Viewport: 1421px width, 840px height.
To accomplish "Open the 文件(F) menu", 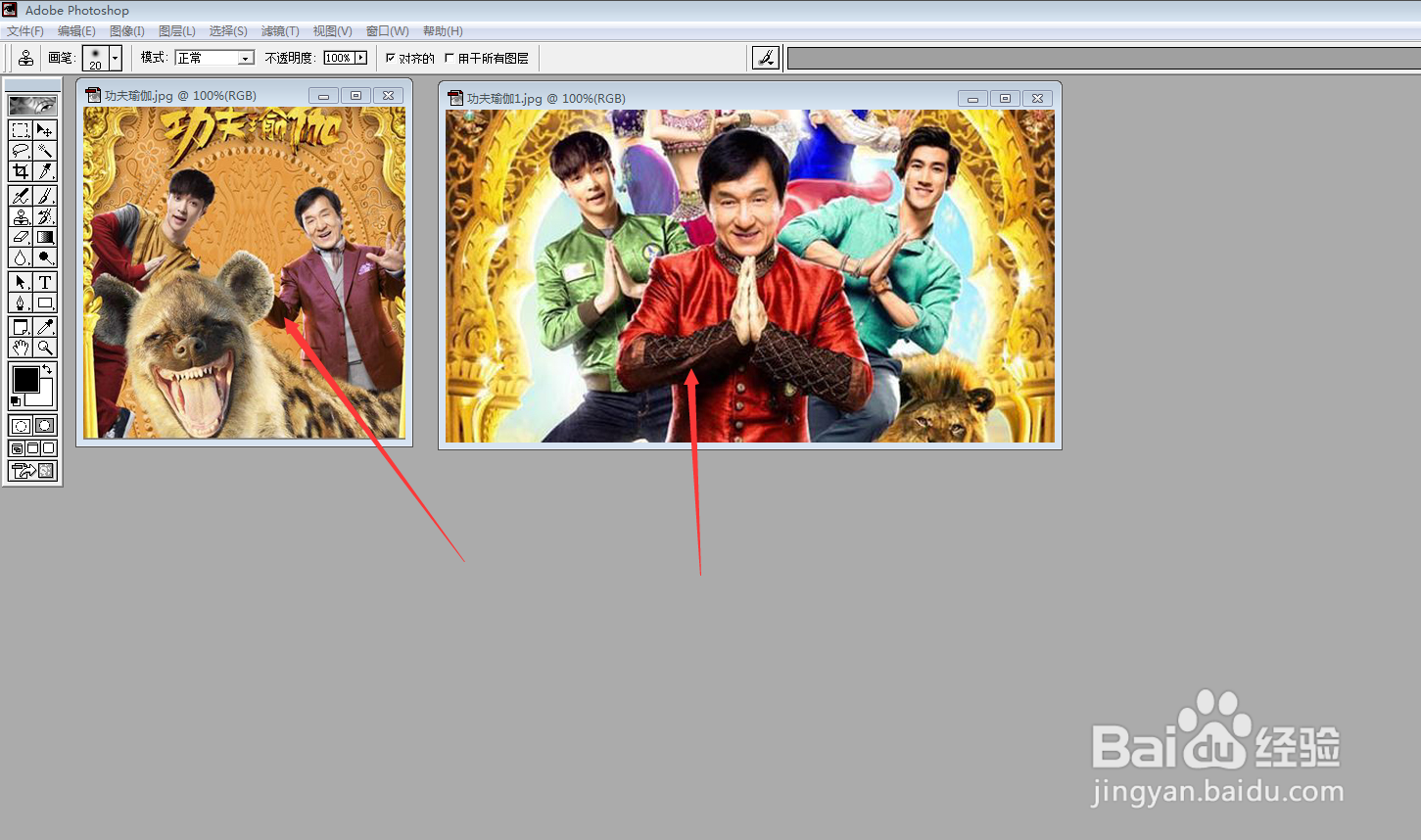I will [25, 31].
